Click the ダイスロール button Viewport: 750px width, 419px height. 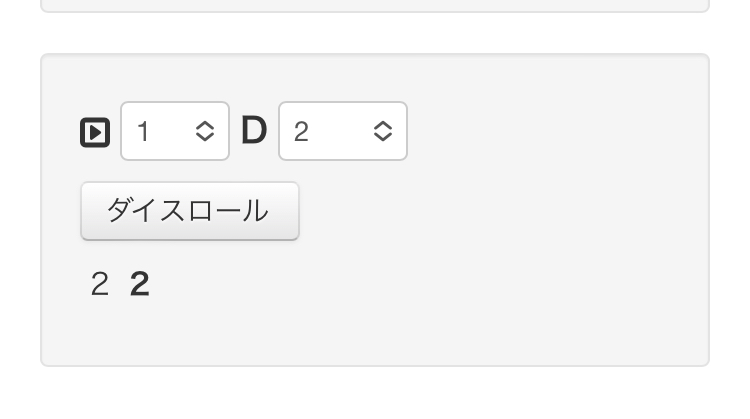189,211
